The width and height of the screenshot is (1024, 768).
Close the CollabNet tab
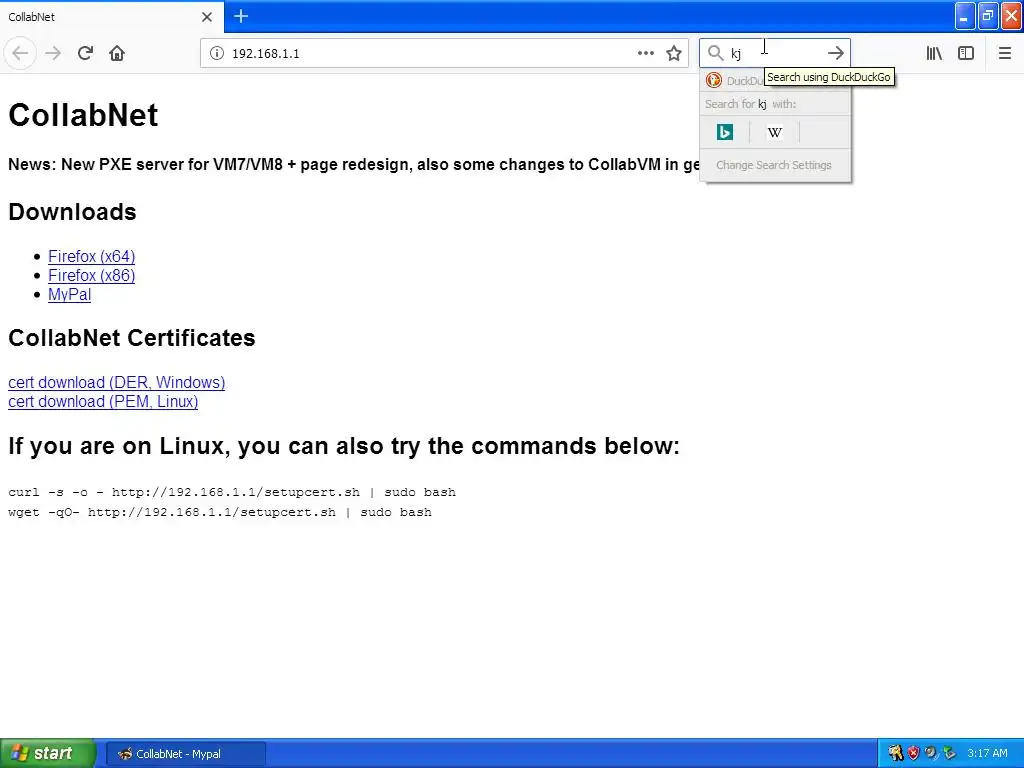pos(206,16)
